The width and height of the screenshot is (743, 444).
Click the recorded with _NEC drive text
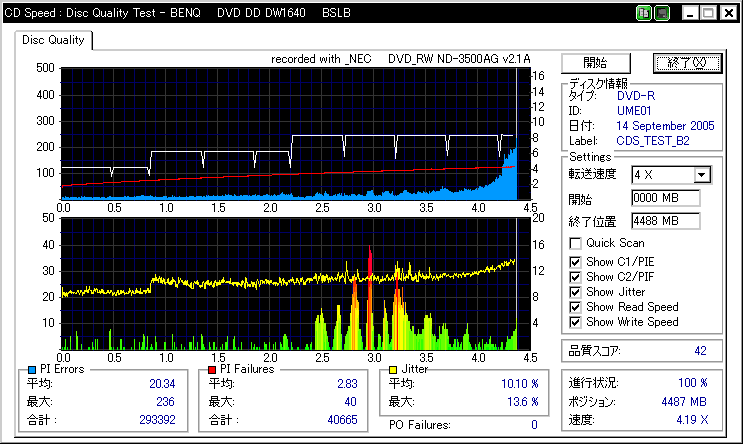click(x=400, y=59)
